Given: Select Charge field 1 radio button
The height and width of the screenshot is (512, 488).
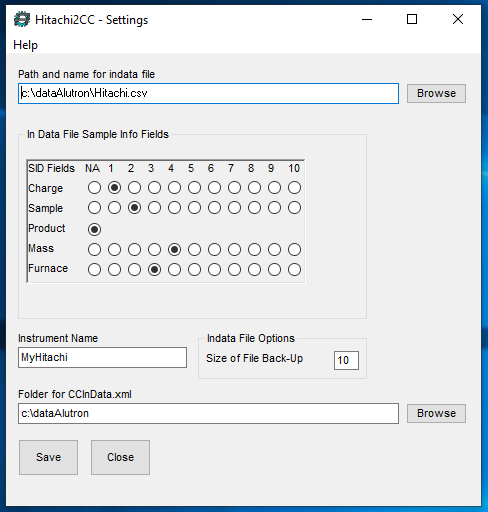Looking at the screenshot, I should [x=114, y=188].
